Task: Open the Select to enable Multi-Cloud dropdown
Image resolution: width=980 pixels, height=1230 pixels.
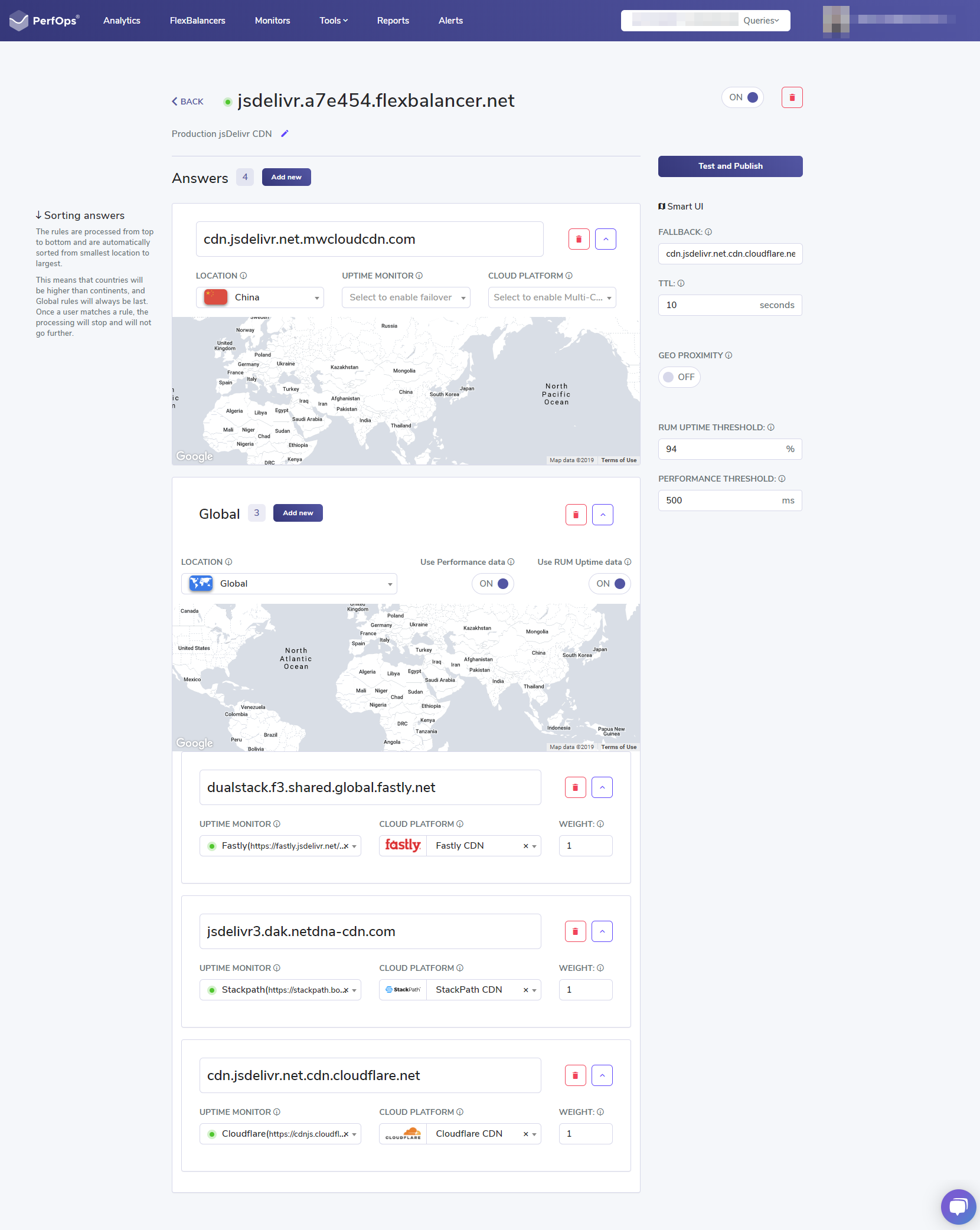Action: coord(552,297)
